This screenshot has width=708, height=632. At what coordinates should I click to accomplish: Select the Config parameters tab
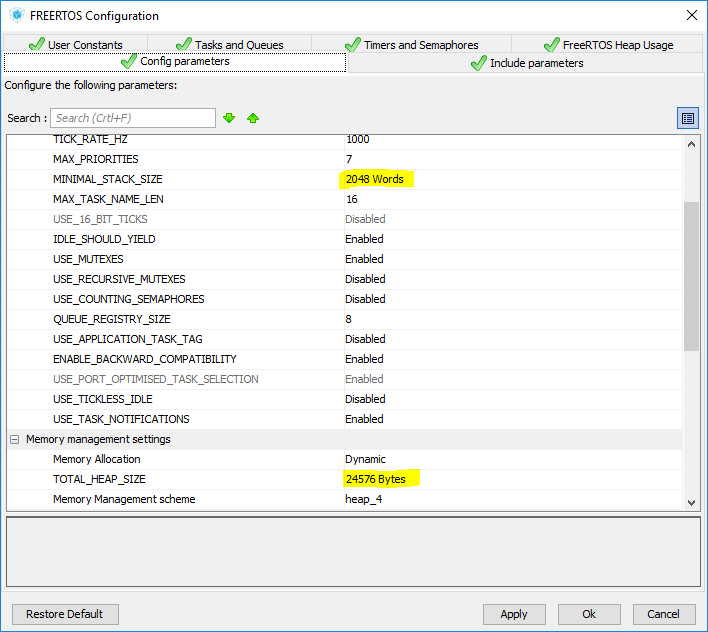pos(175,62)
